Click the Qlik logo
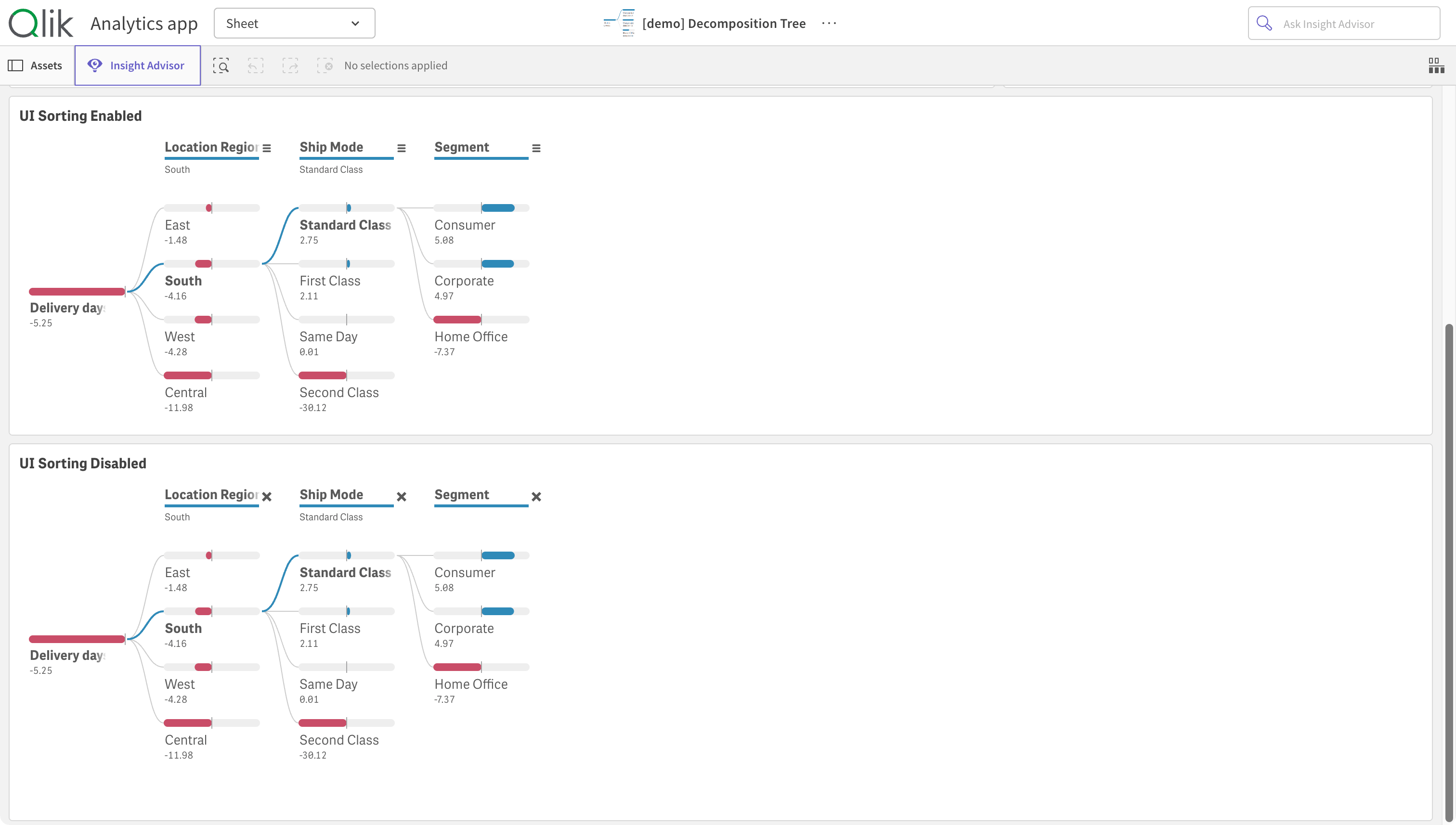Screen dimensions: 1456x825 pos(41,23)
